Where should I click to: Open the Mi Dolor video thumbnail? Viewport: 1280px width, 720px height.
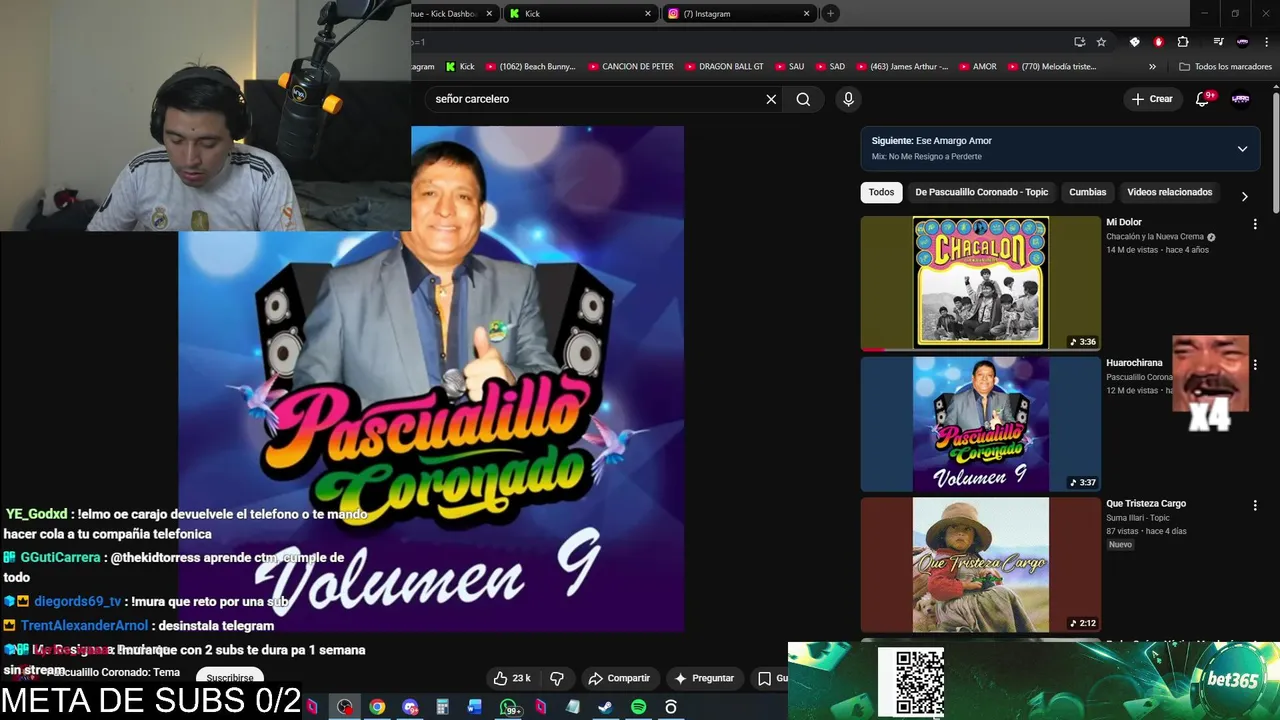point(980,283)
